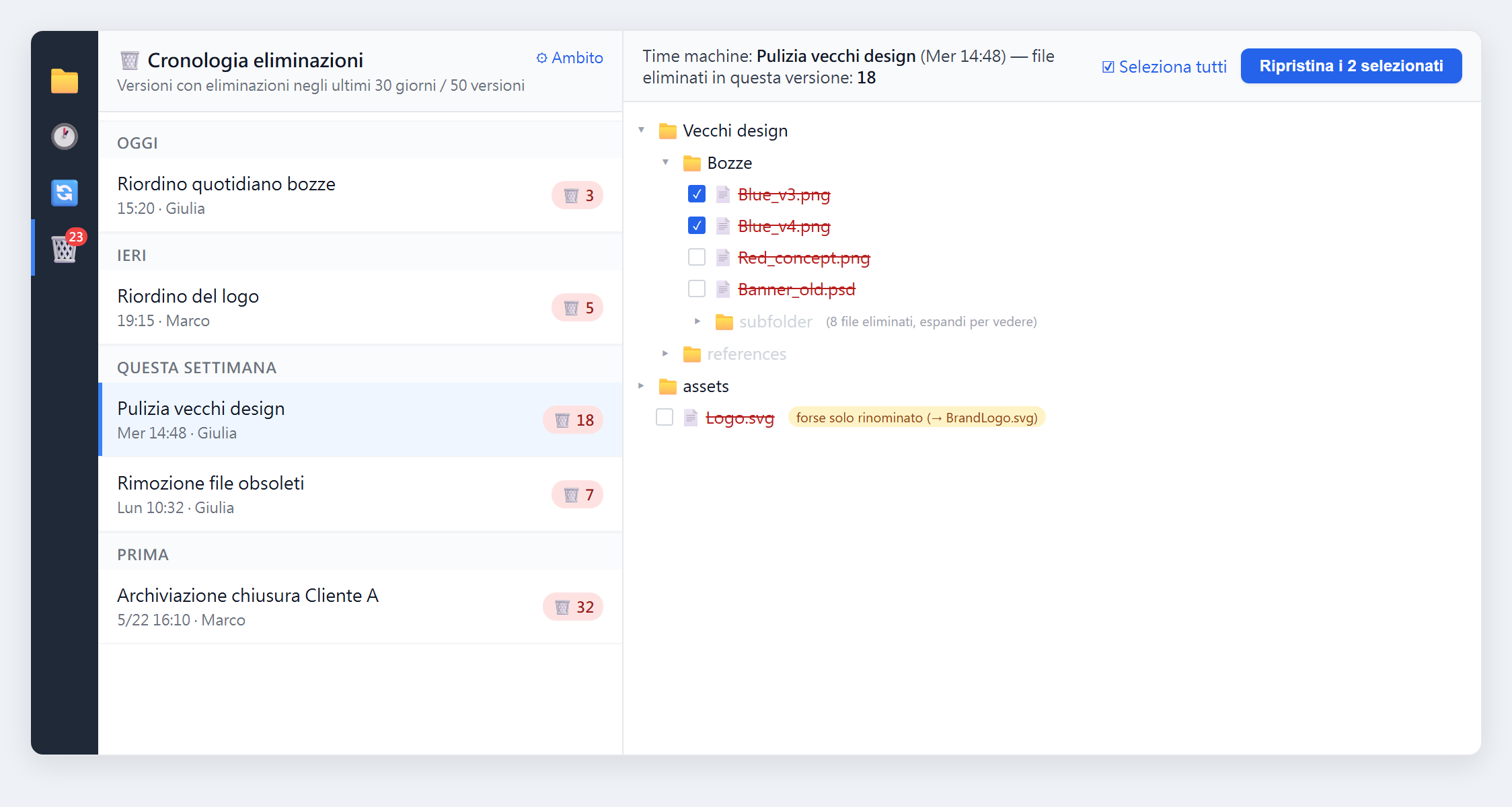
Task: Click the trash icon beside Cronologia eliminazioni title
Action: click(130, 61)
